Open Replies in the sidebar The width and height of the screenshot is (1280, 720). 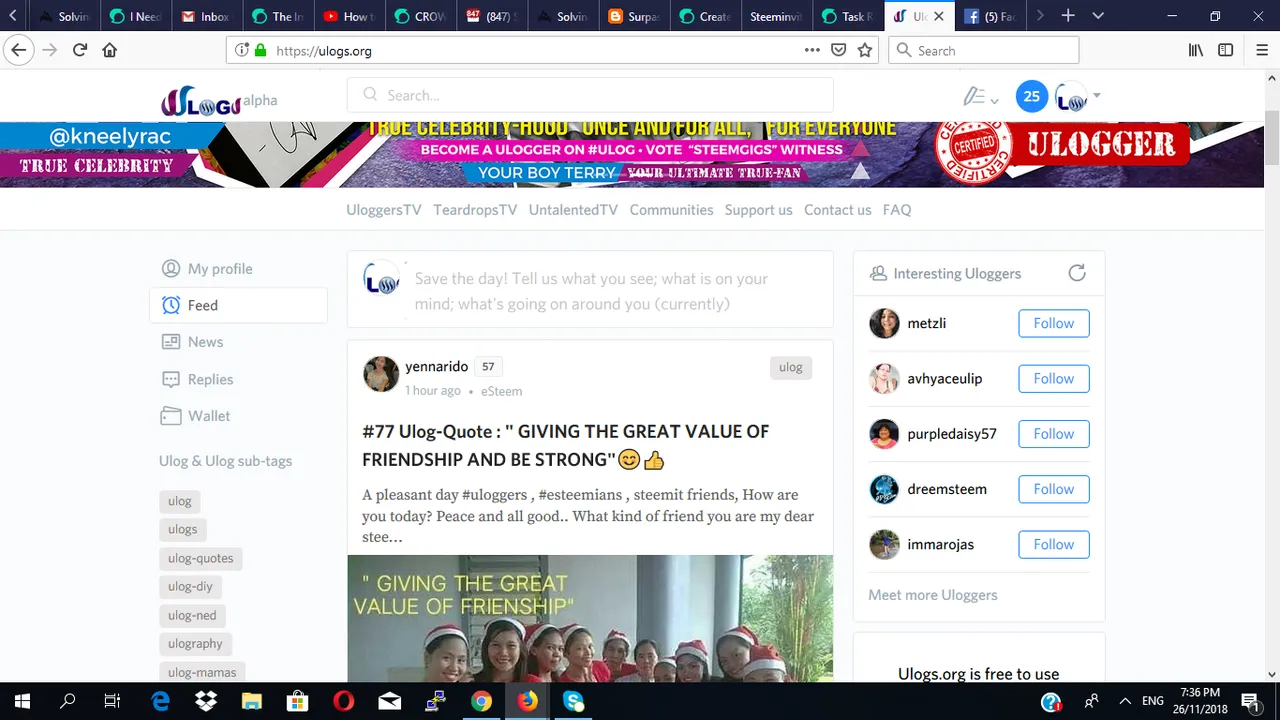click(197, 379)
